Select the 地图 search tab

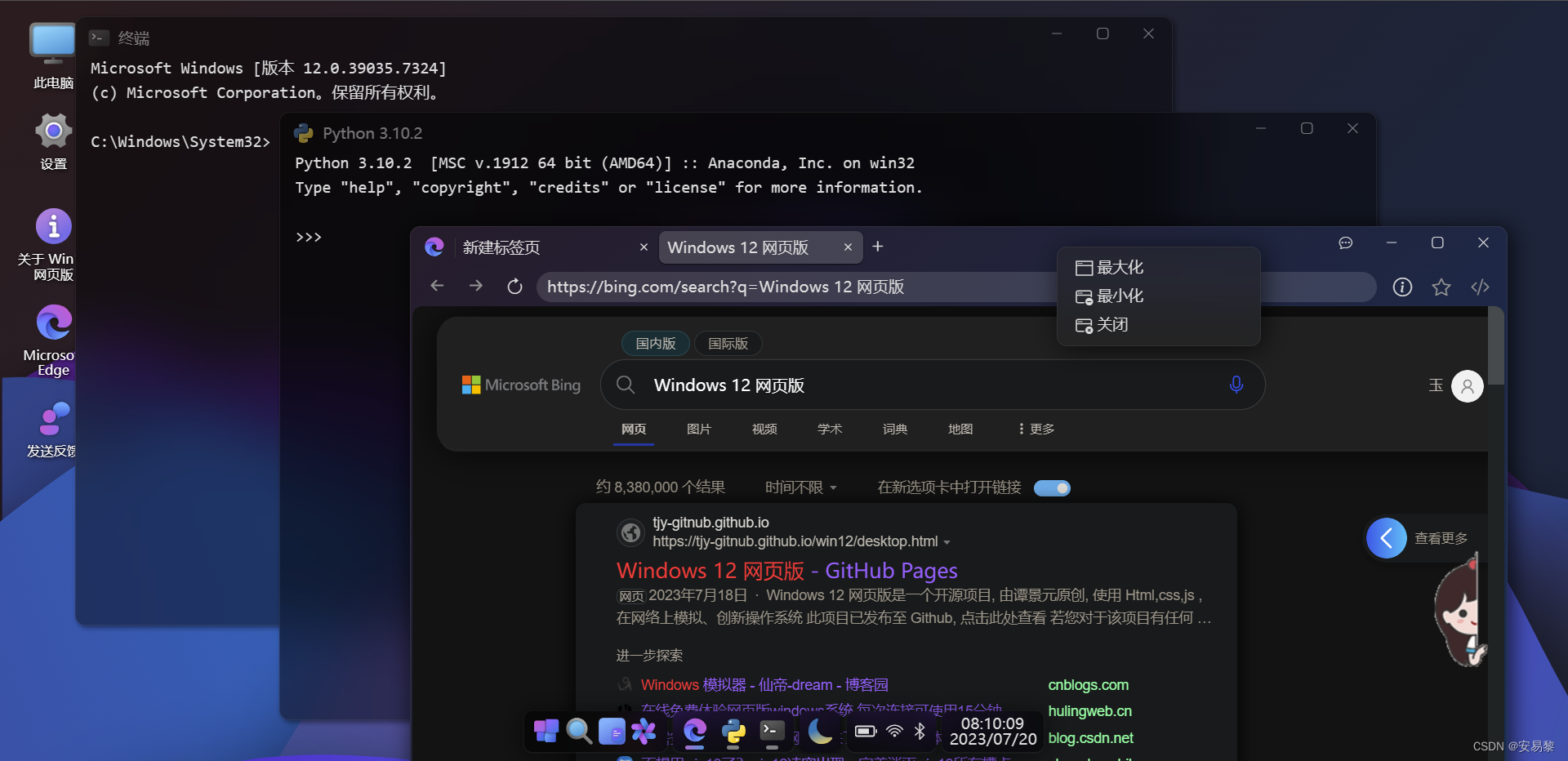coord(960,429)
